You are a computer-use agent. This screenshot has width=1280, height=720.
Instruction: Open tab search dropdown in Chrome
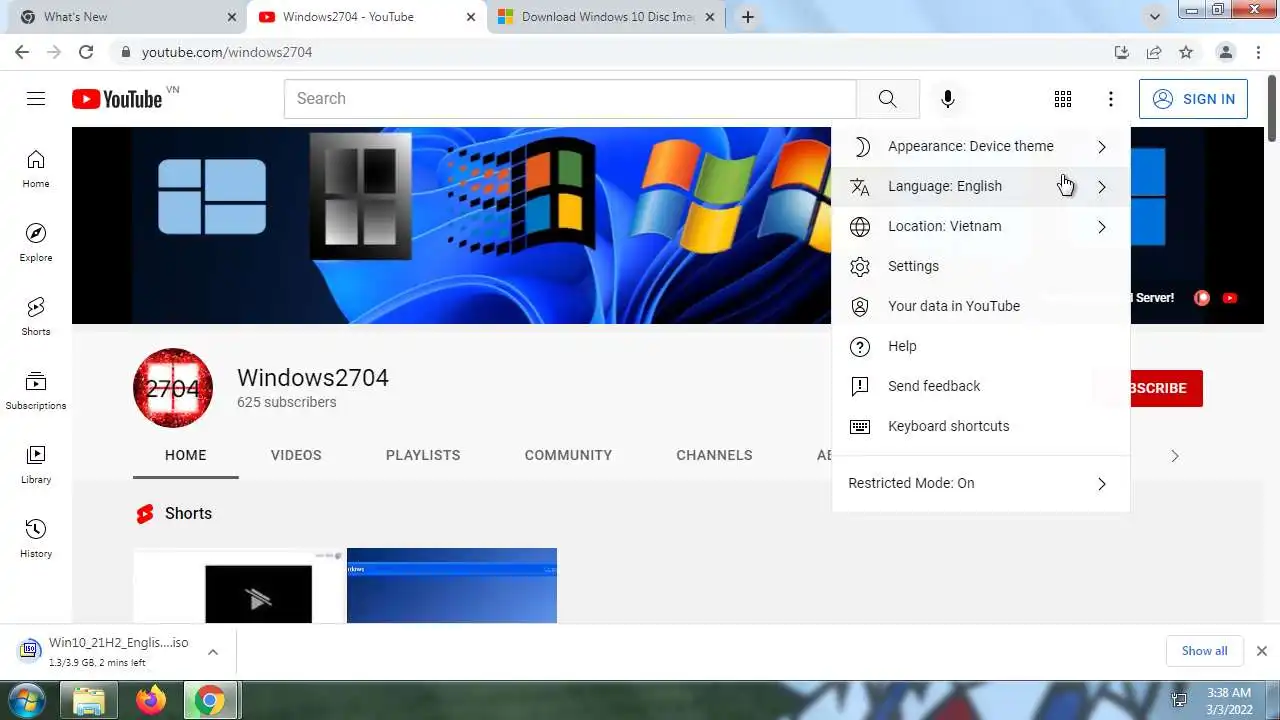pyautogui.click(x=1155, y=17)
